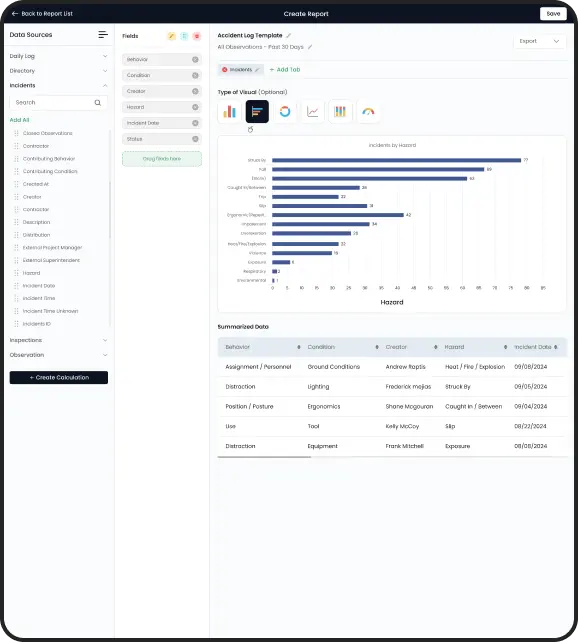
Task: Grab the drag handle for Description field
Action: tap(16, 222)
